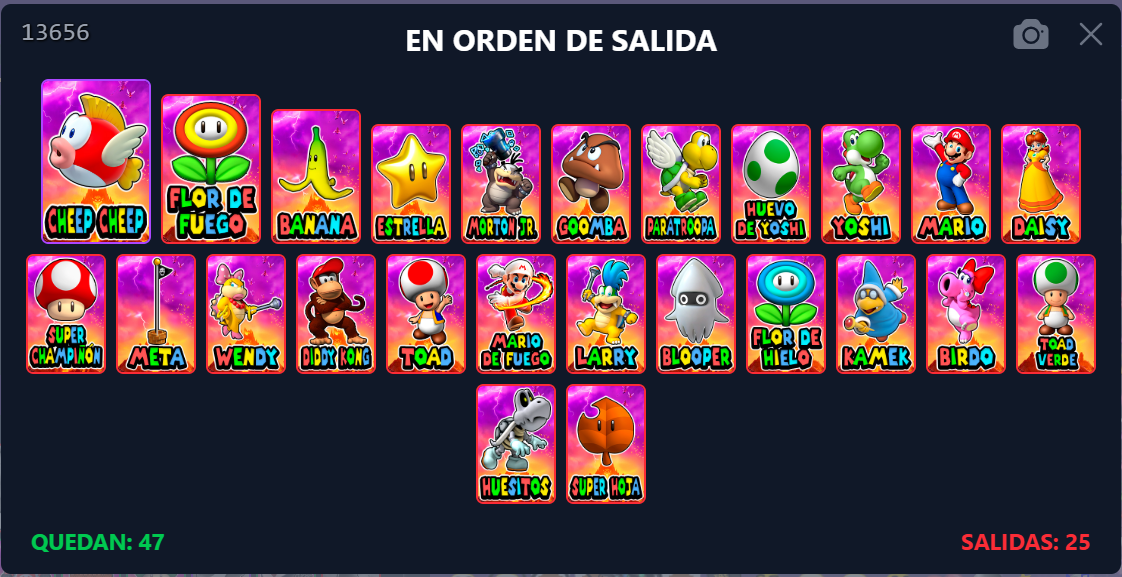1122x577 pixels.
Task: Select the Super Hoja card
Action: pyautogui.click(x=606, y=444)
